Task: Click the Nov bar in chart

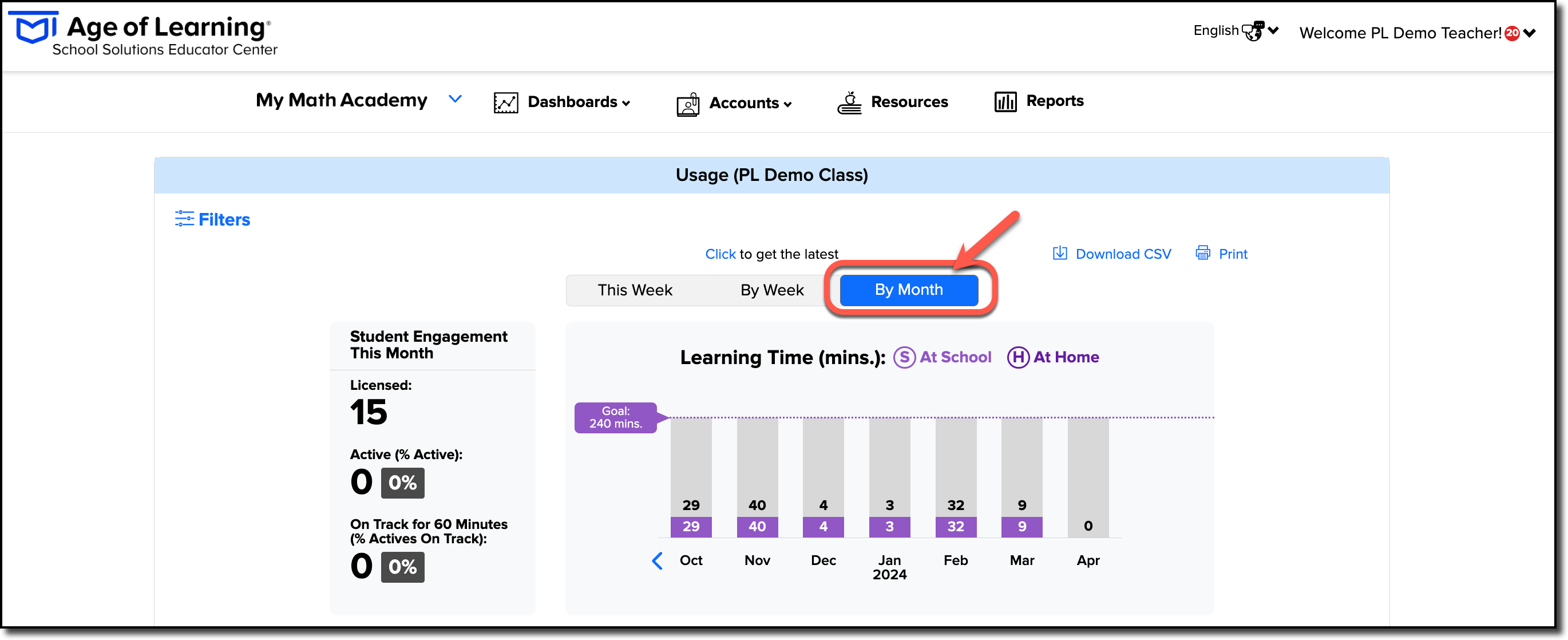Action: tap(757, 477)
